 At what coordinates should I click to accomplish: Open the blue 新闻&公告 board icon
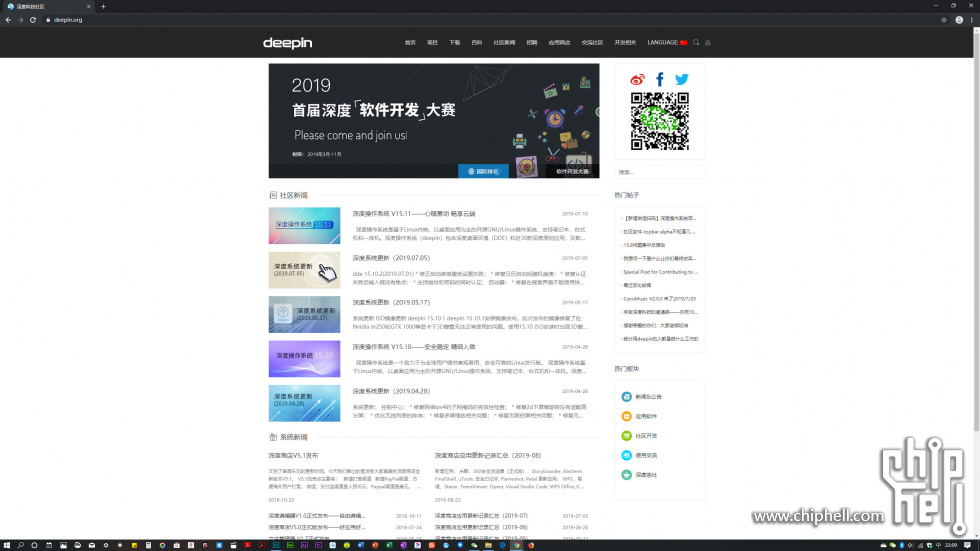click(x=626, y=397)
